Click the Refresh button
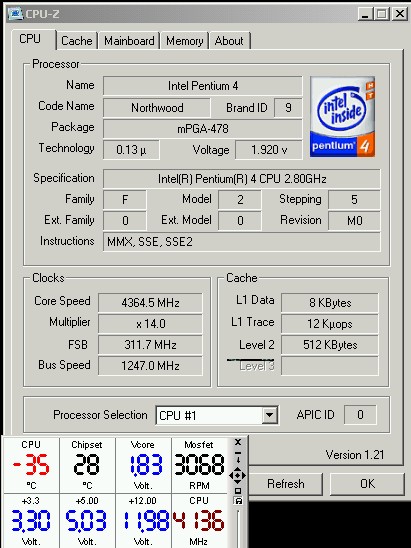This screenshot has height=548, width=411. coord(286,484)
